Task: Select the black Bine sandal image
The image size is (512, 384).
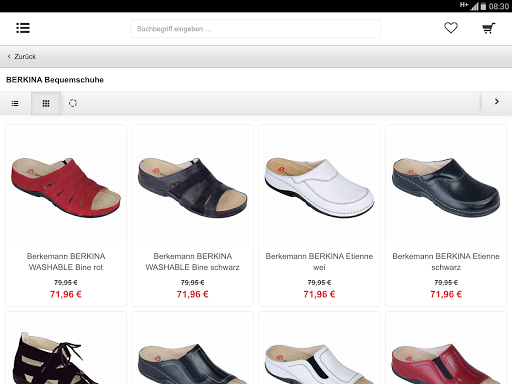Action: (193, 187)
